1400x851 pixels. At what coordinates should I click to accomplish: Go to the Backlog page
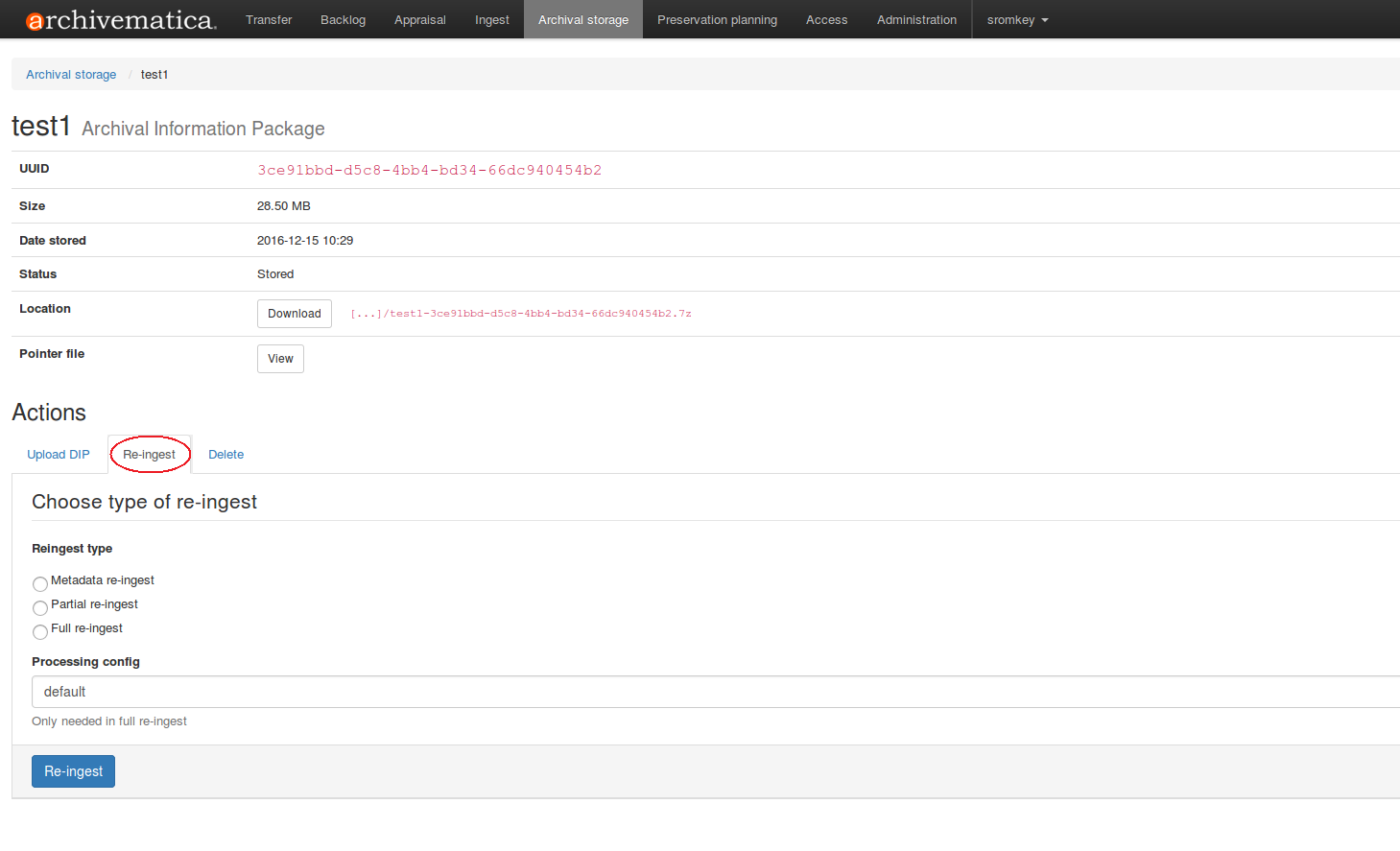click(343, 20)
